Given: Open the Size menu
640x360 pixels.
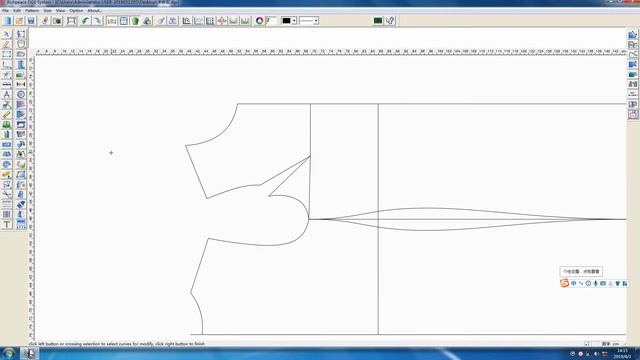Looking at the screenshot, I should coord(47,11).
